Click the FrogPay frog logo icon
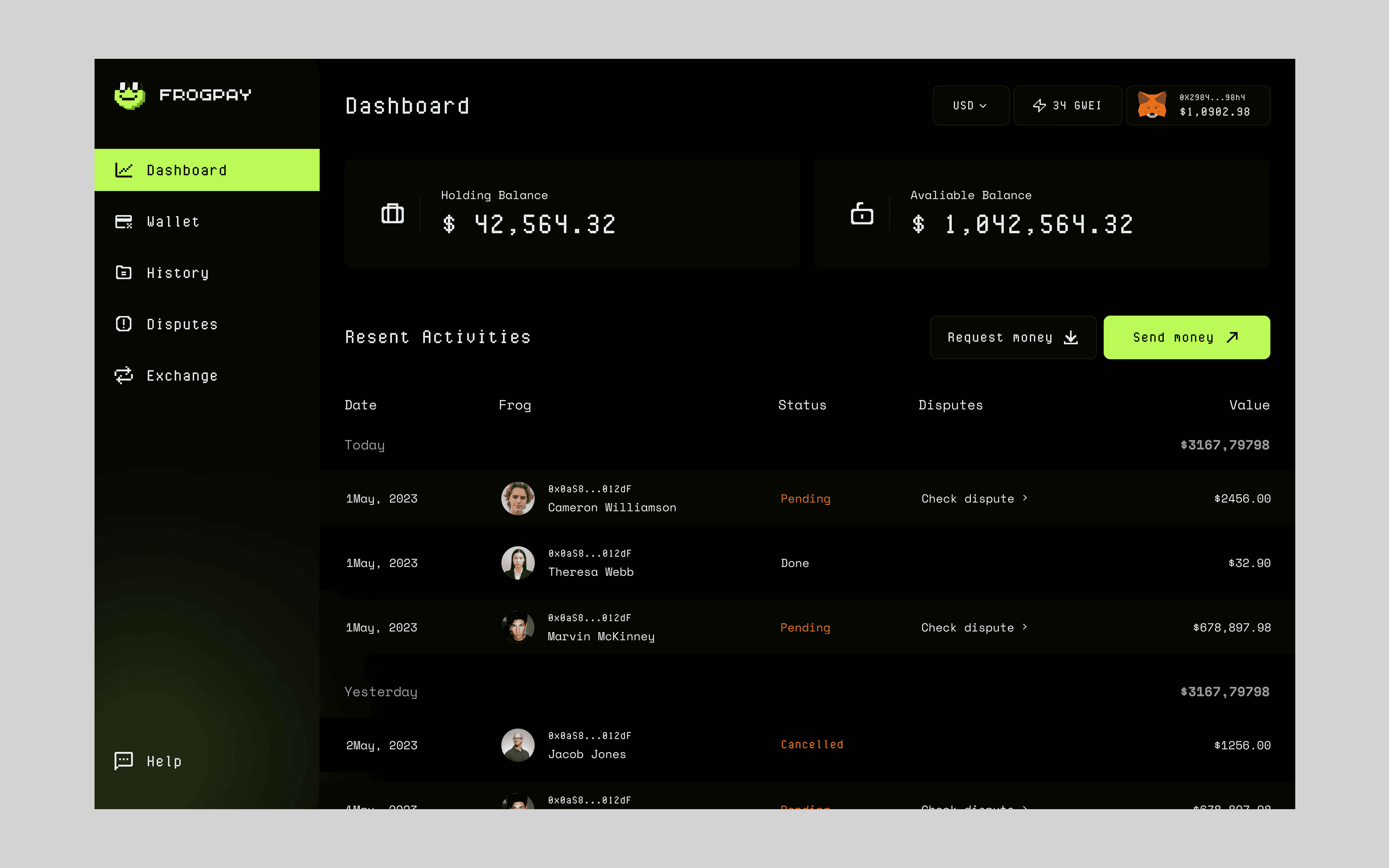The image size is (1389, 868). pyautogui.click(x=130, y=95)
